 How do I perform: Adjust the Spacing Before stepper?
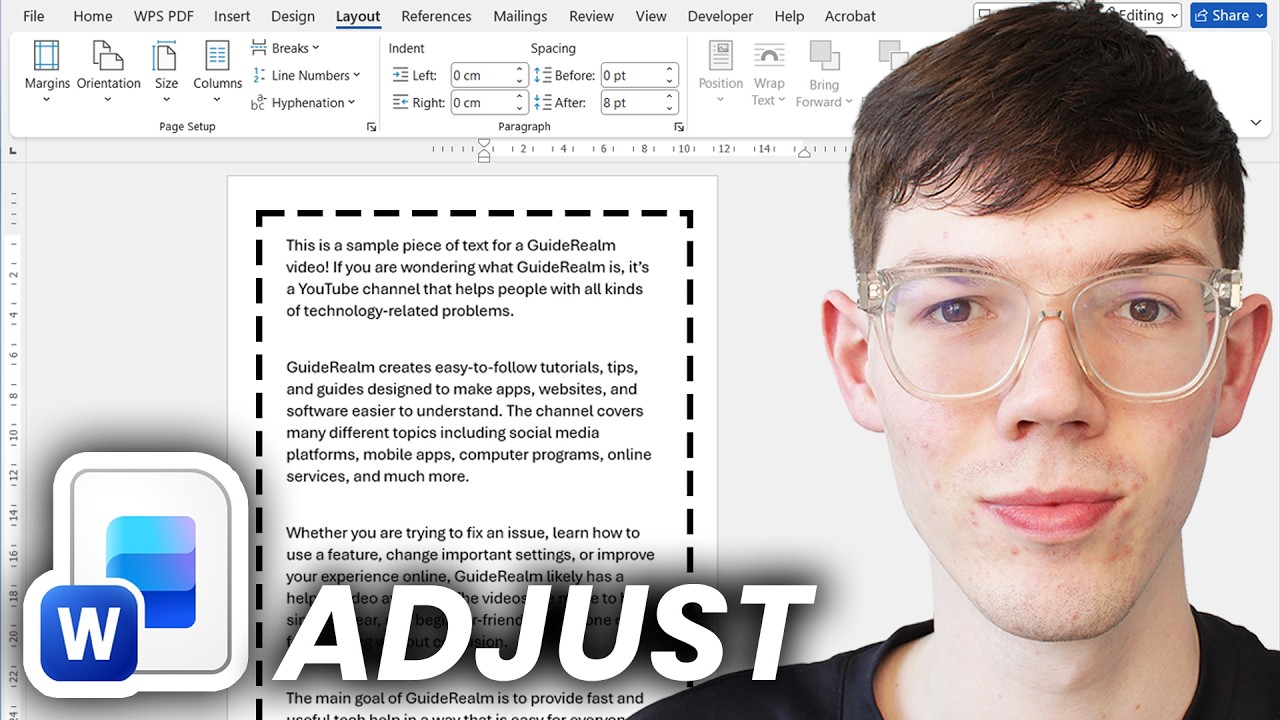tap(669, 75)
